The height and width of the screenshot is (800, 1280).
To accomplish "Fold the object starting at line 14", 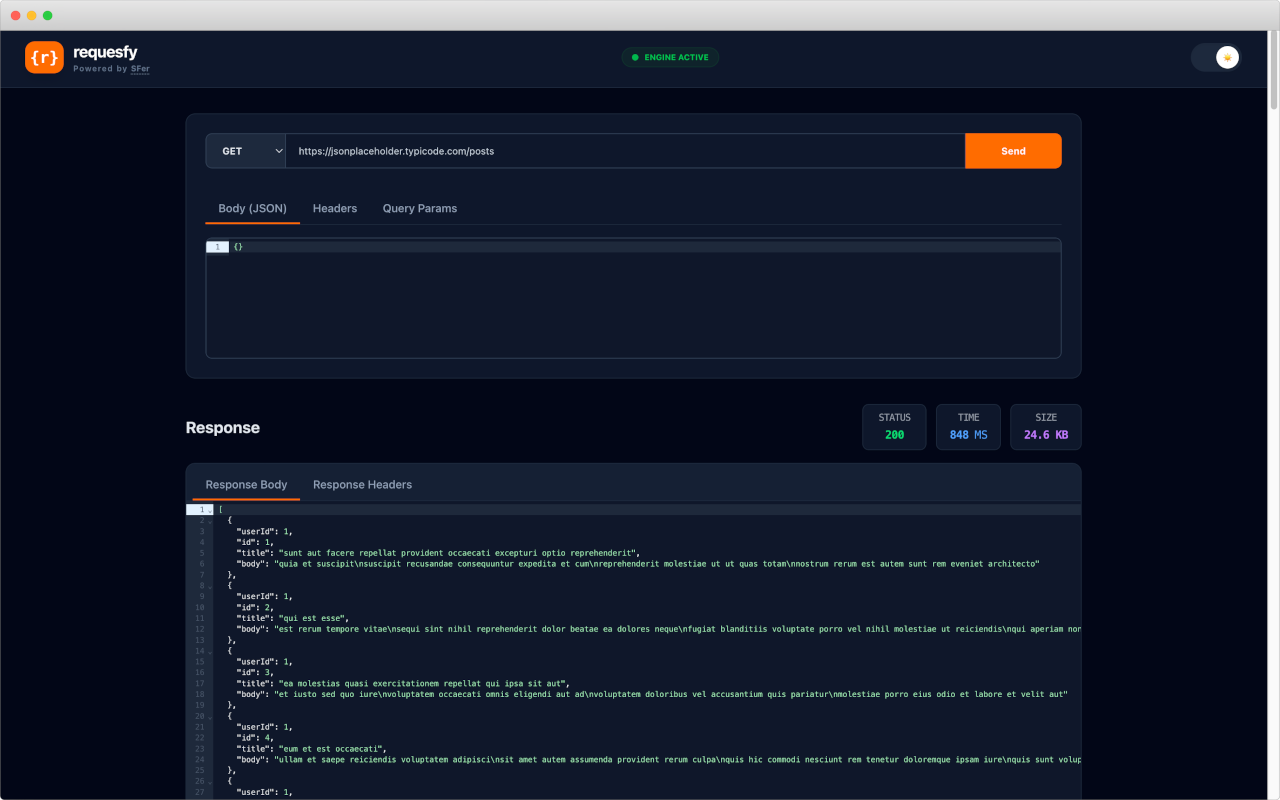I will coord(210,651).
